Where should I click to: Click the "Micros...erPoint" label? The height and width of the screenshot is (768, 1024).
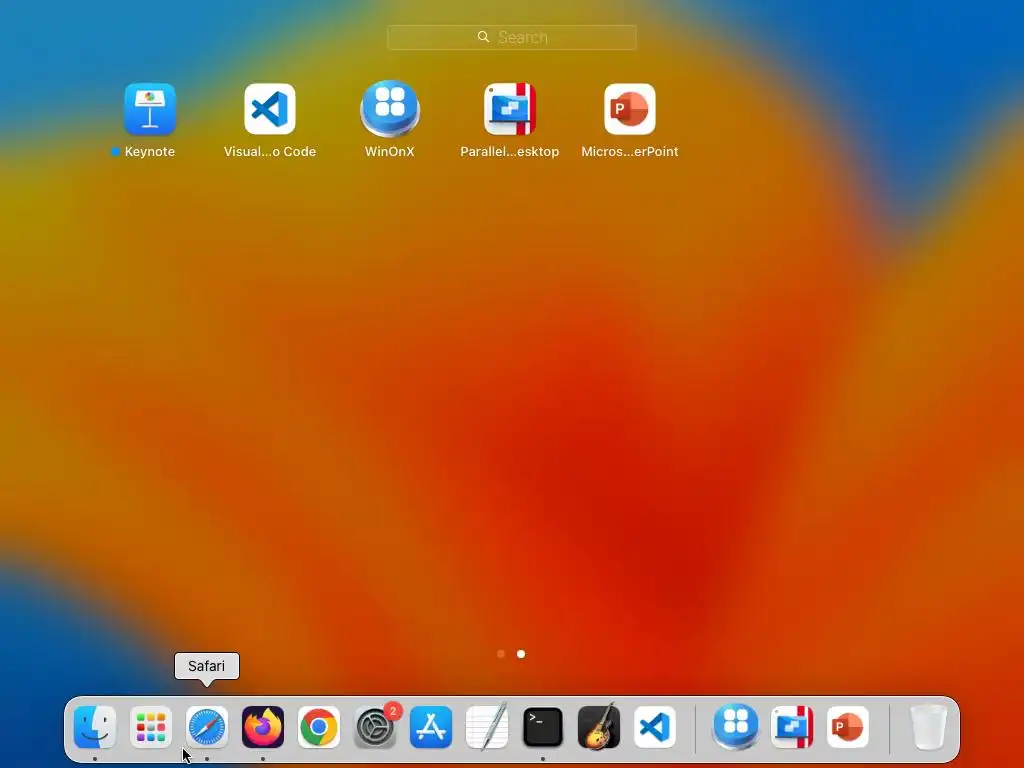pyautogui.click(x=630, y=152)
